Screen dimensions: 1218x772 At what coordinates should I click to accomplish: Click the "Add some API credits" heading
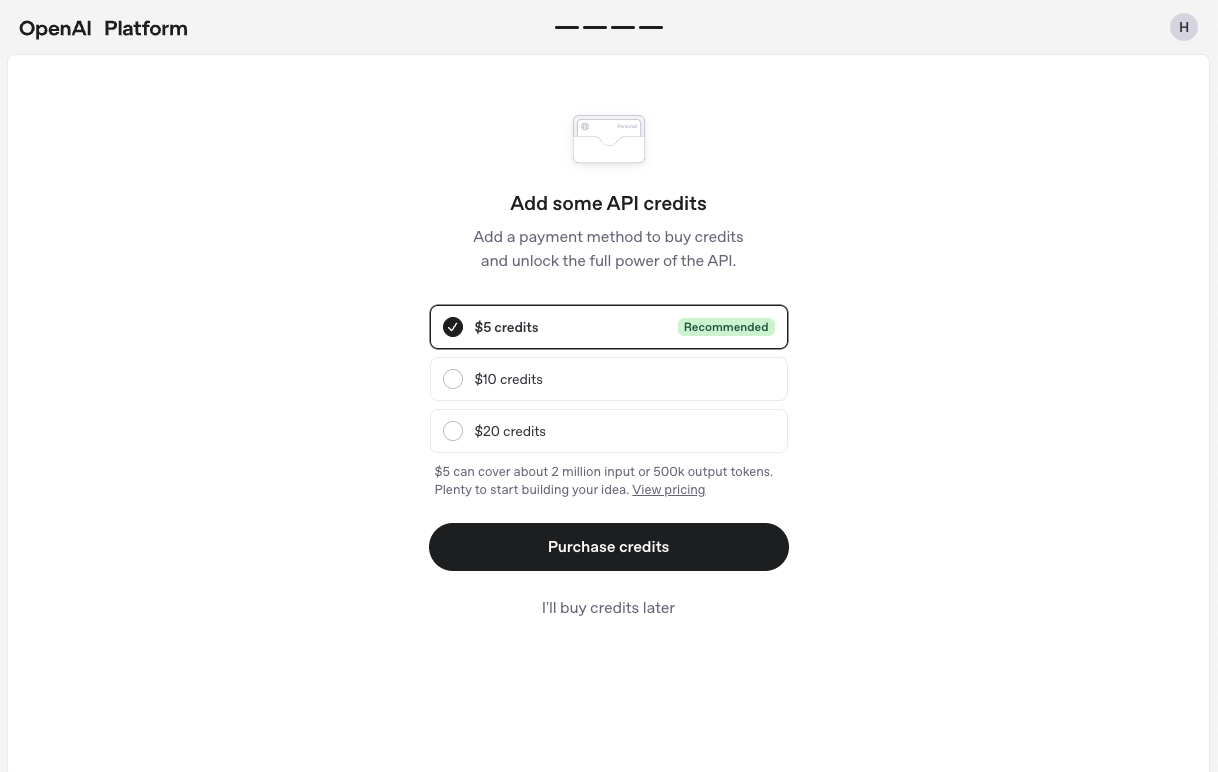click(608, 203)
